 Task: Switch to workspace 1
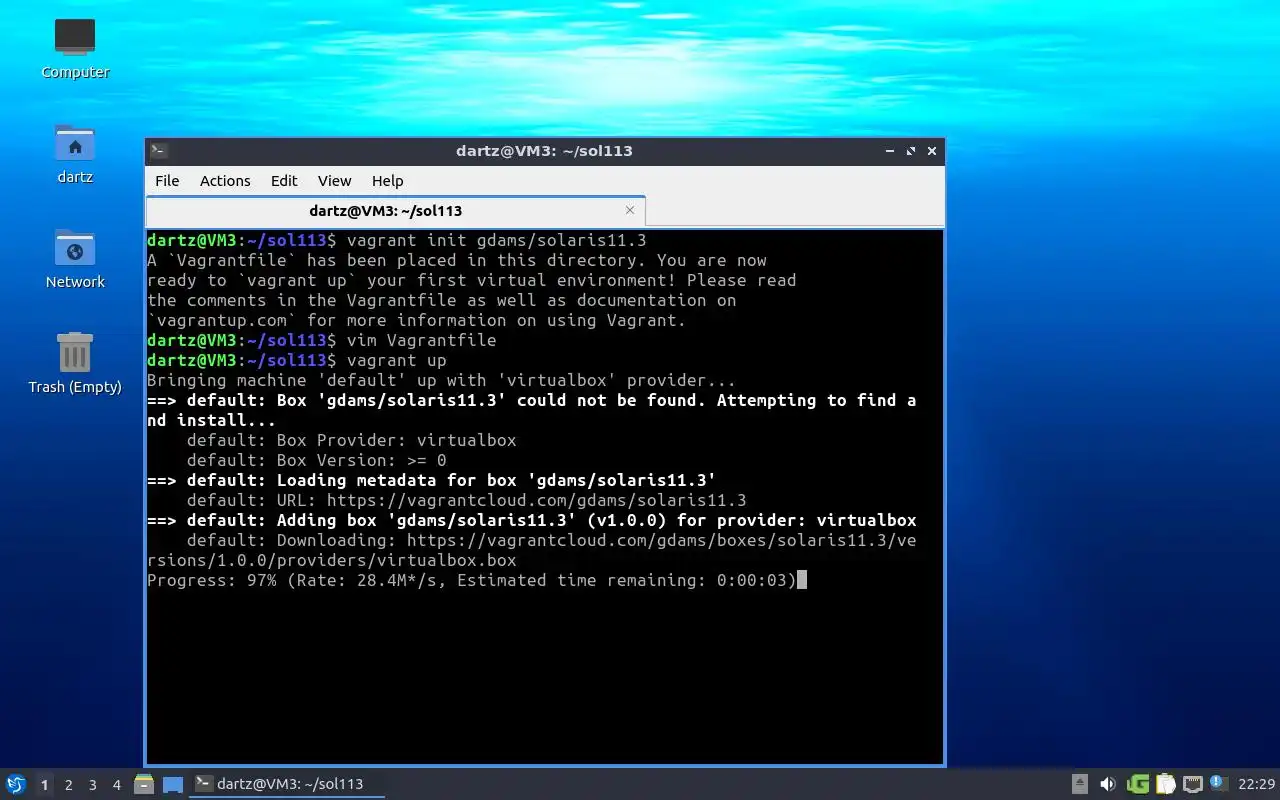tap(44, 785)
